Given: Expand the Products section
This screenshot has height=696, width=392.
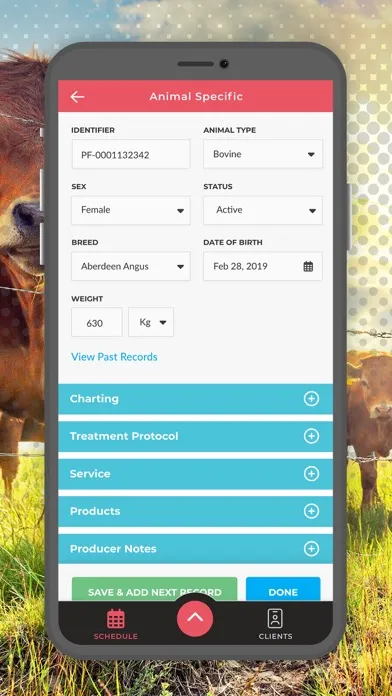Looking at the screenshot, I should point(195,511).
